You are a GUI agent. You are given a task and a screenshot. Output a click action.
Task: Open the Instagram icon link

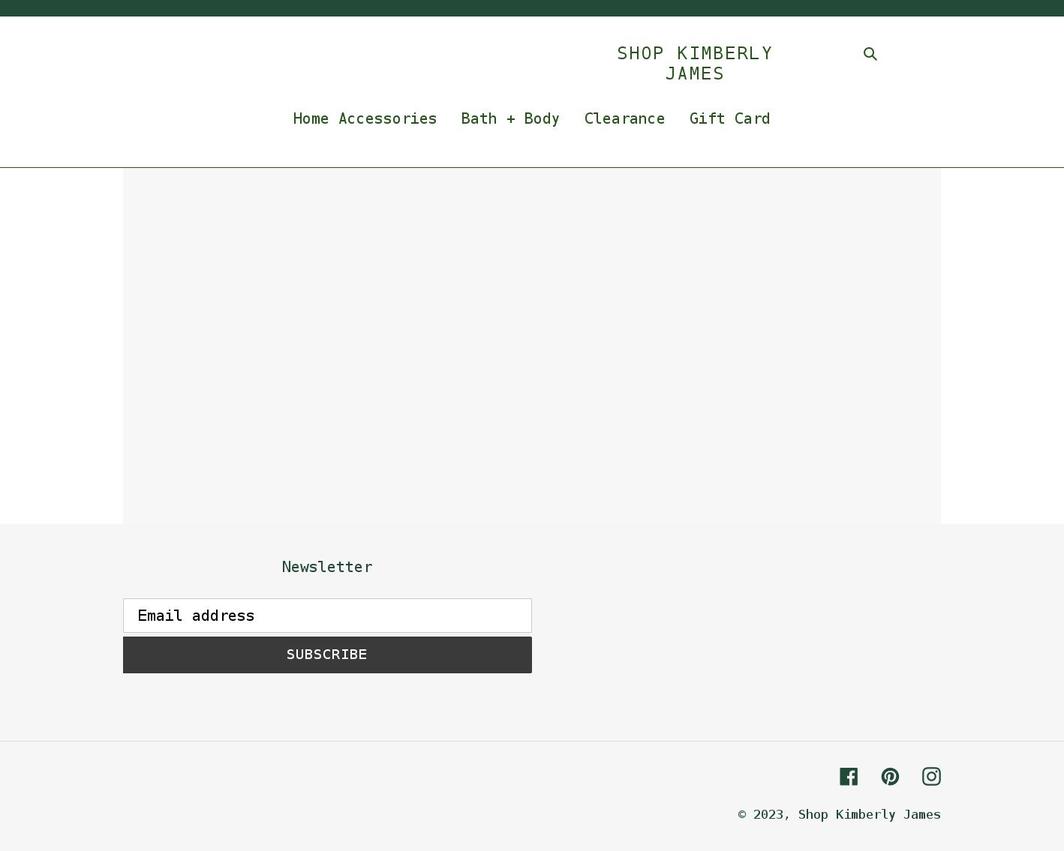click(x=931, y=776)
